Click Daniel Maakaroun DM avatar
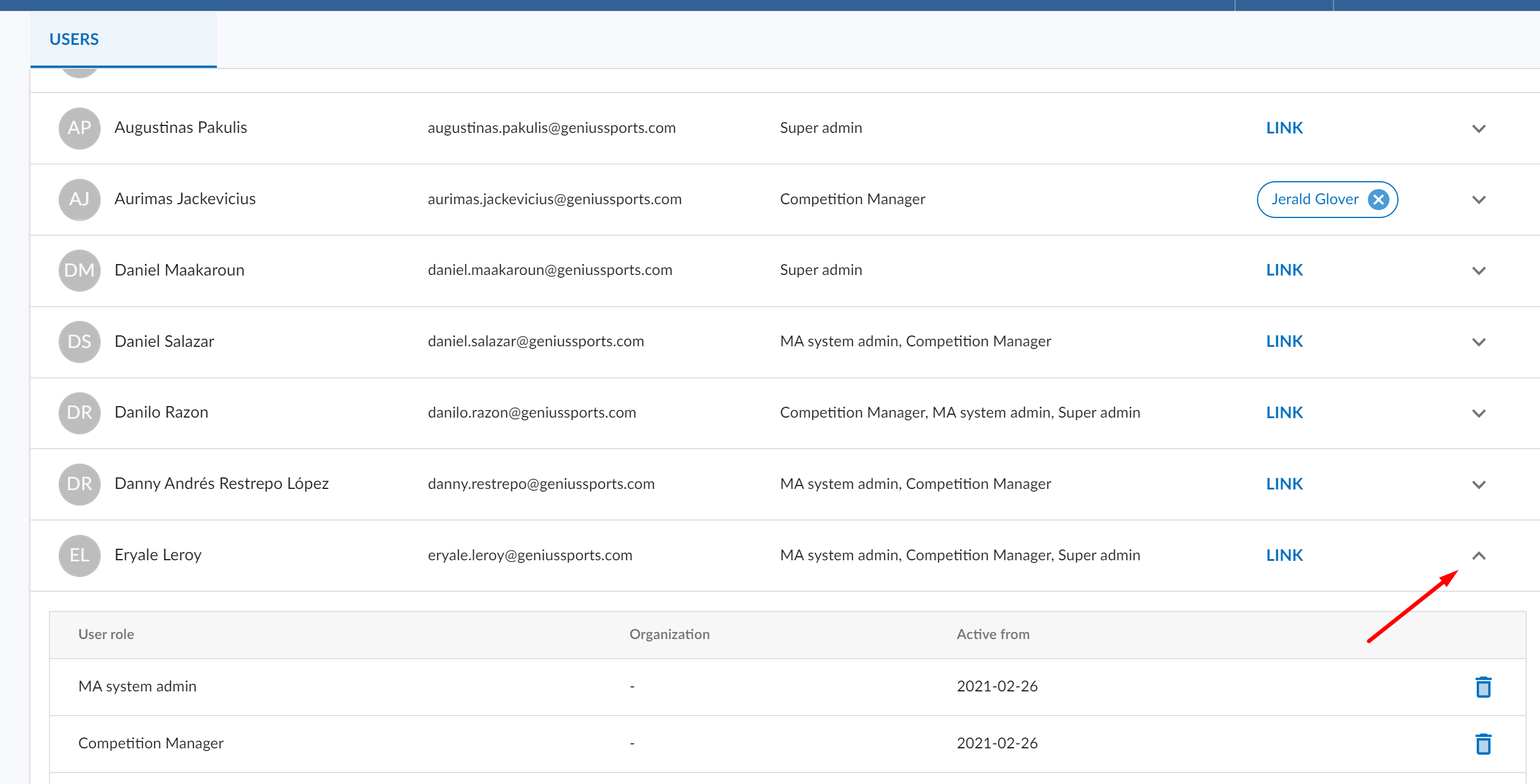 (79, 270)
